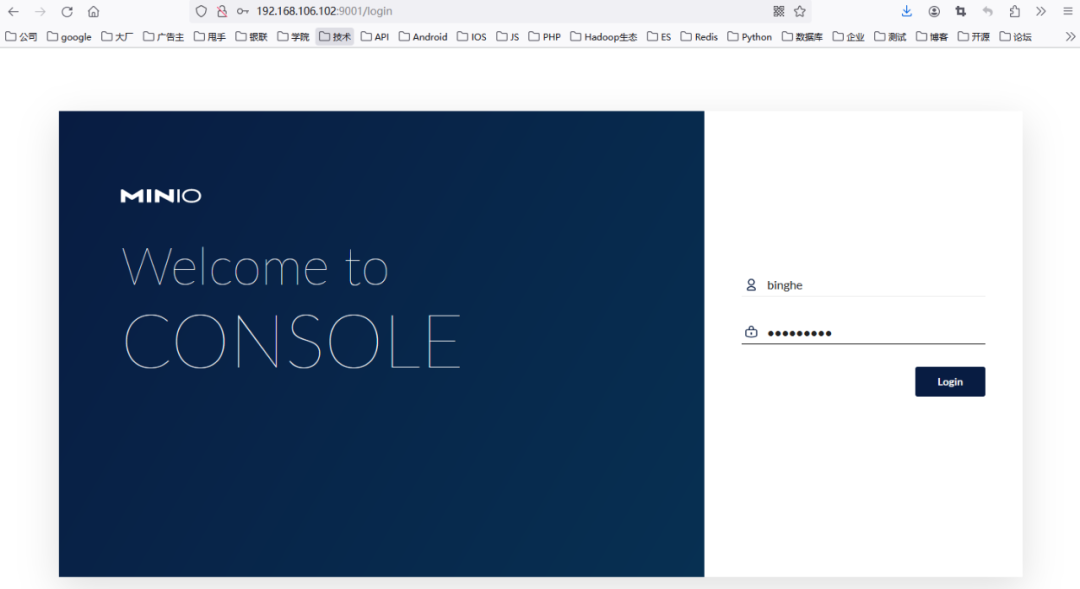Open the 用手 bookmarks folder
This screenshot has width=1080, height=589.
click(209, 37)
